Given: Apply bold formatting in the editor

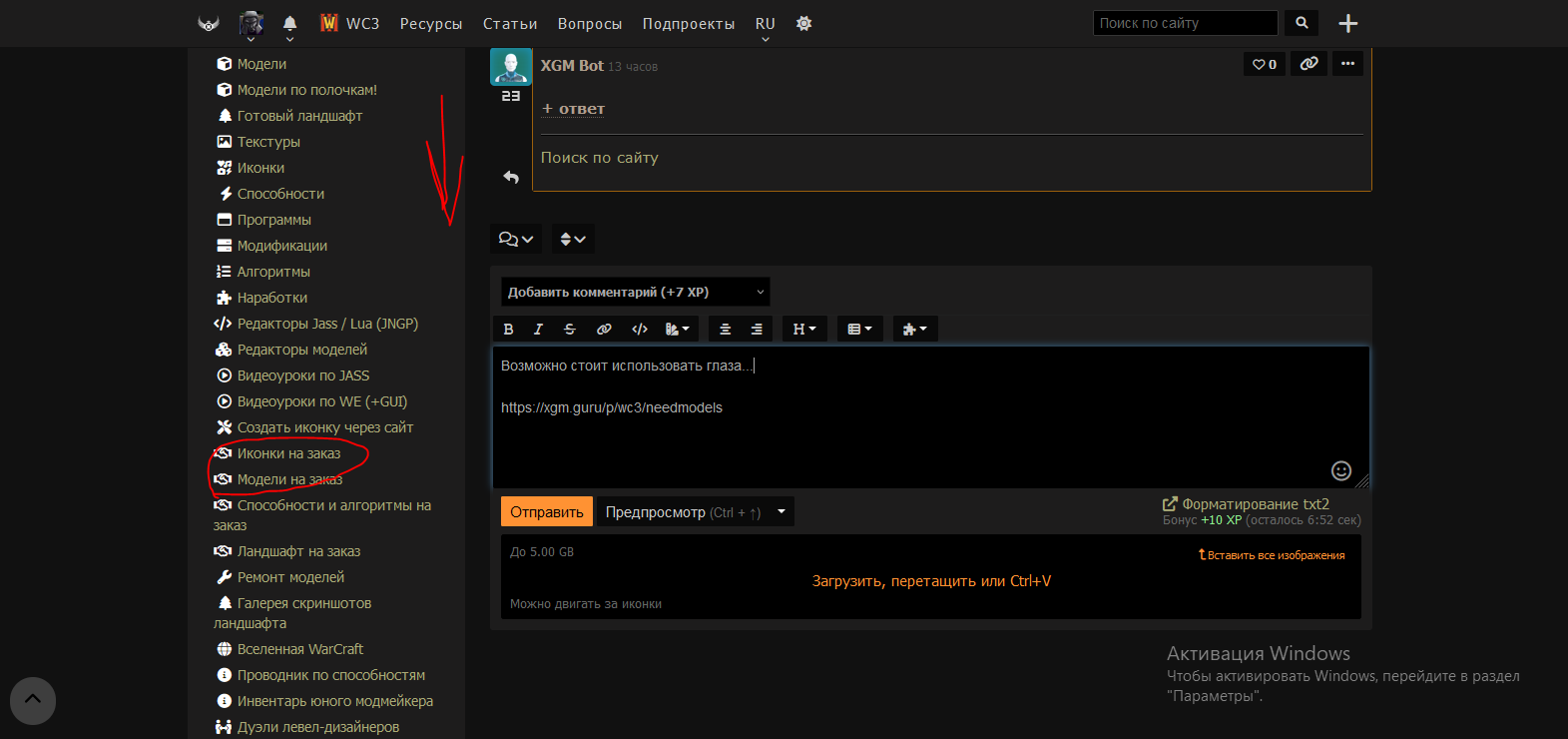Looking at the screenshot, I should click(x=508, y=329).
